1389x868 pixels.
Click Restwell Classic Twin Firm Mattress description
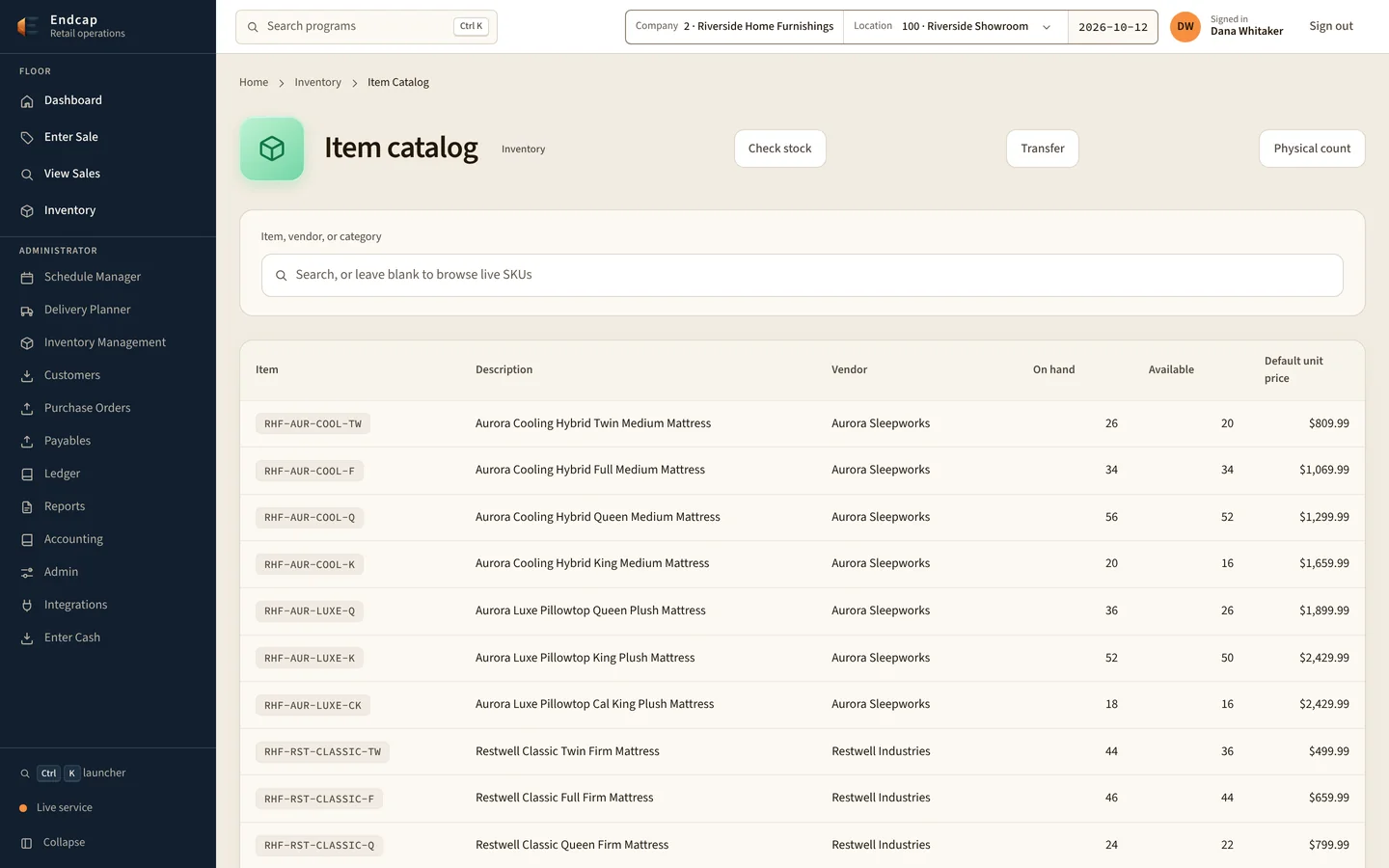pyautogui.click(x=567, y=751)
